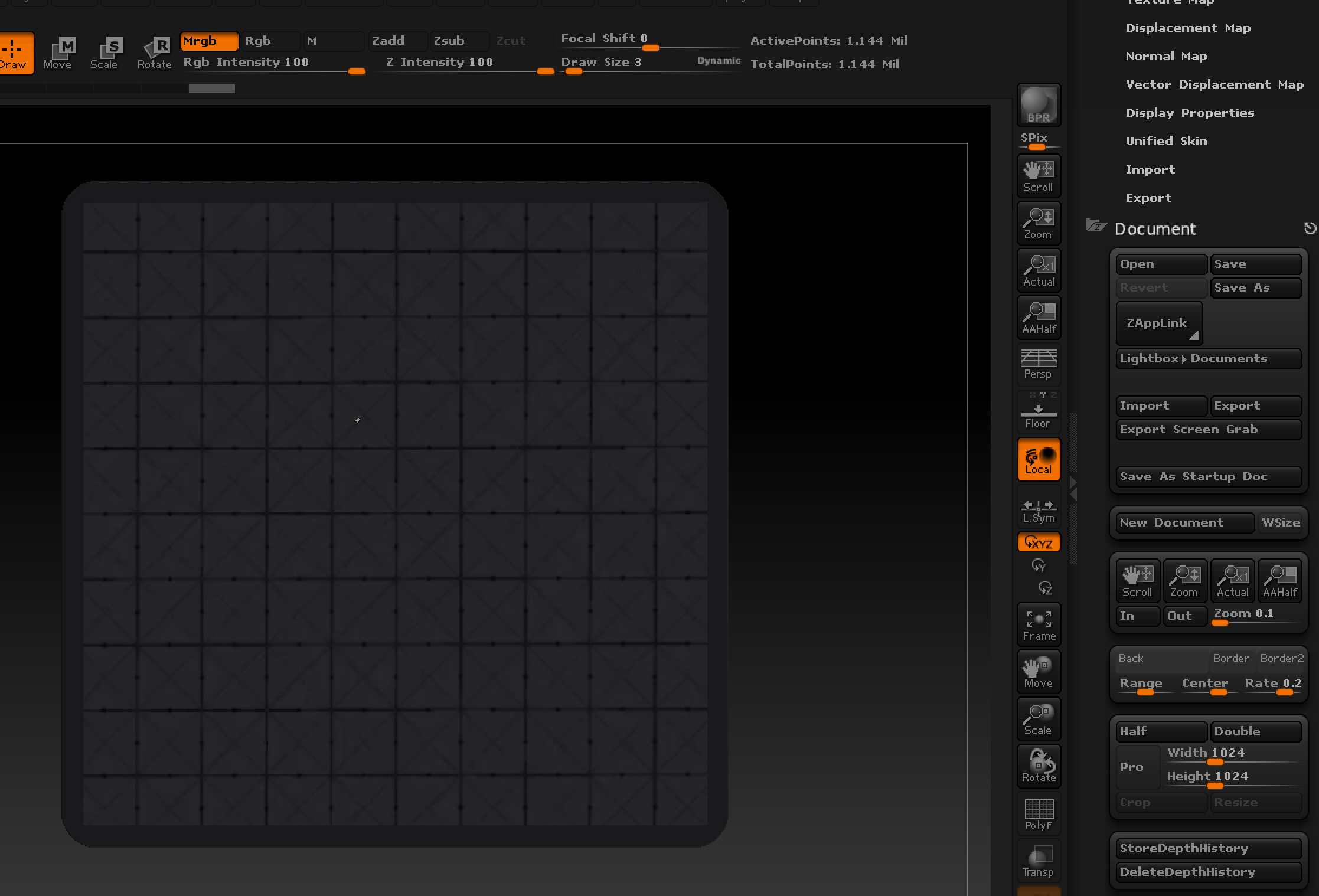Click AAHalf icon in Document panel

click(1279, 580)
